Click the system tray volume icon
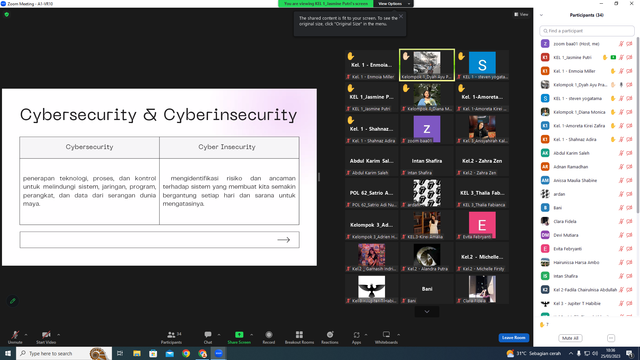 tap(595, 353)
